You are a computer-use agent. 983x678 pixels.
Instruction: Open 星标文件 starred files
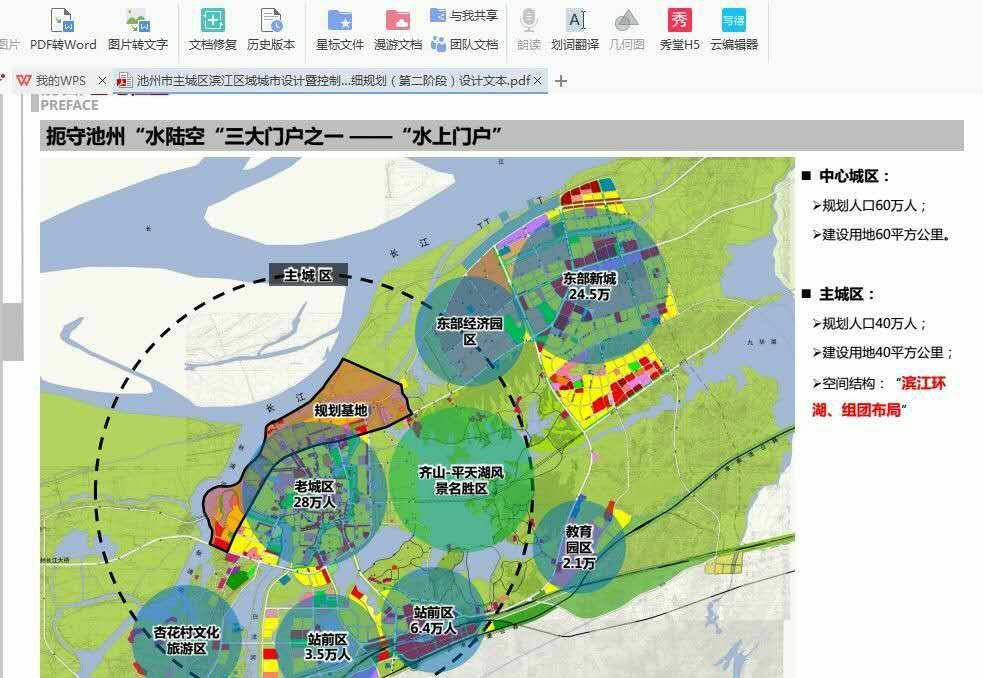(x=339, y=29)
